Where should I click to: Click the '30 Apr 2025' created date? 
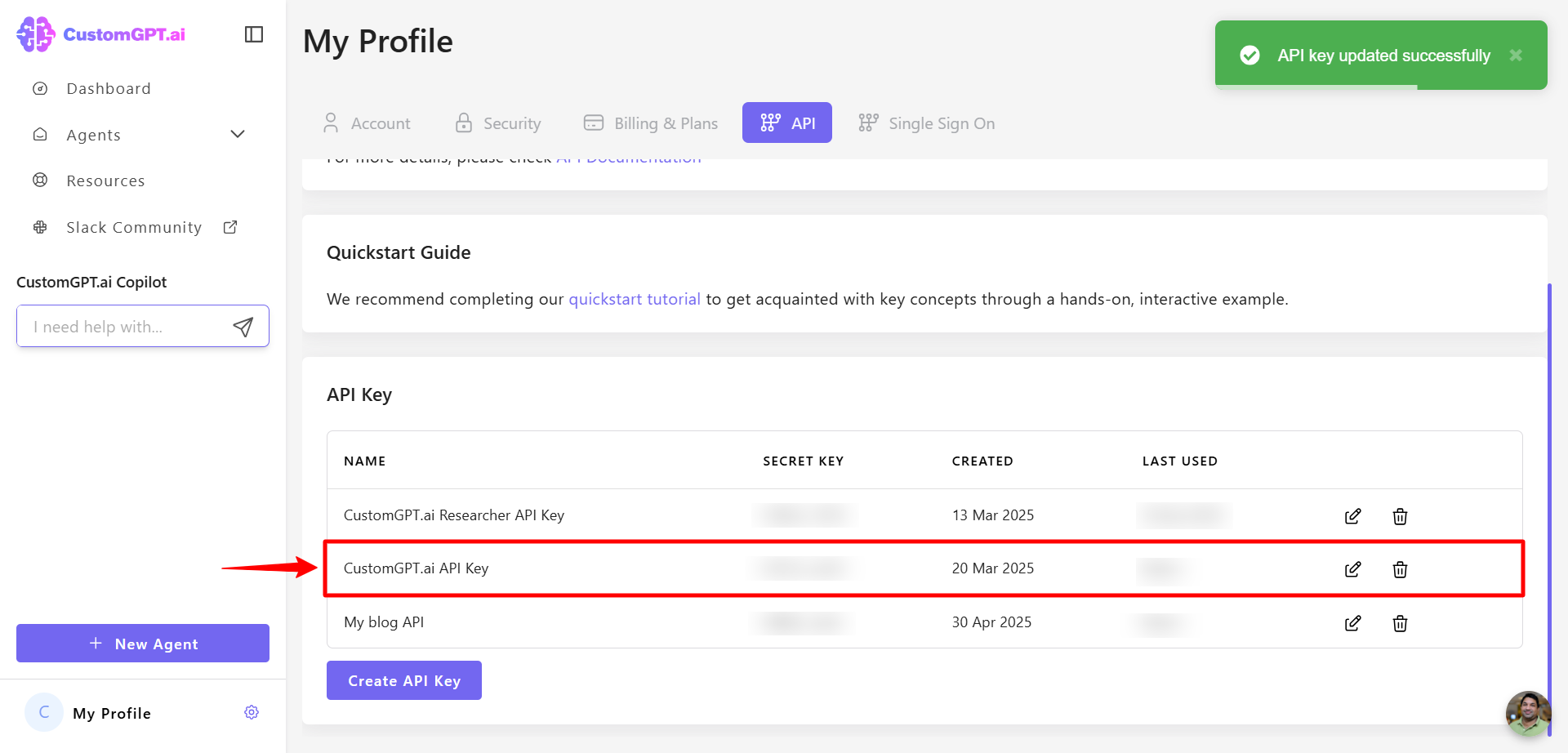point(991,622)
